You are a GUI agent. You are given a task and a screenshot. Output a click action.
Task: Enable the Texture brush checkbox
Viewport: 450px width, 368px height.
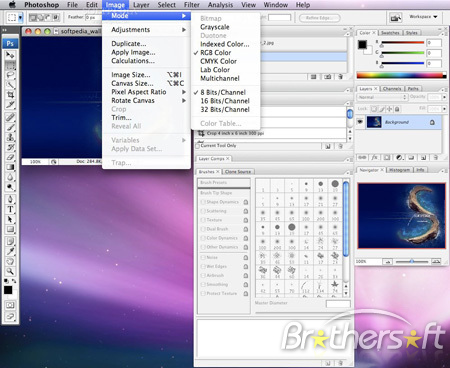(x=203, y=220)
